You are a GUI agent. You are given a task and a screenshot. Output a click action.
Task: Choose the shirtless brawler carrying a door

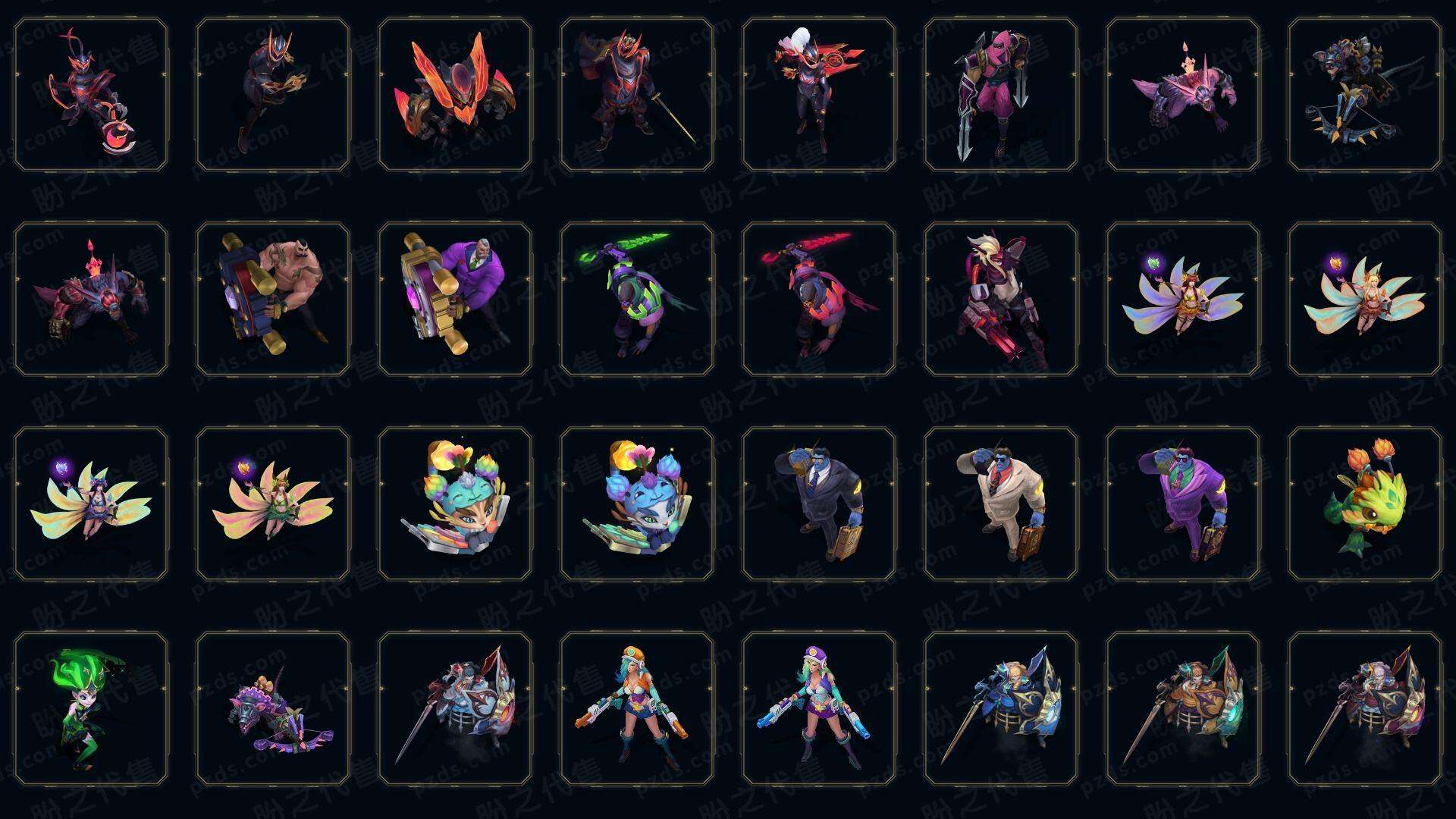tap(273, 299)
